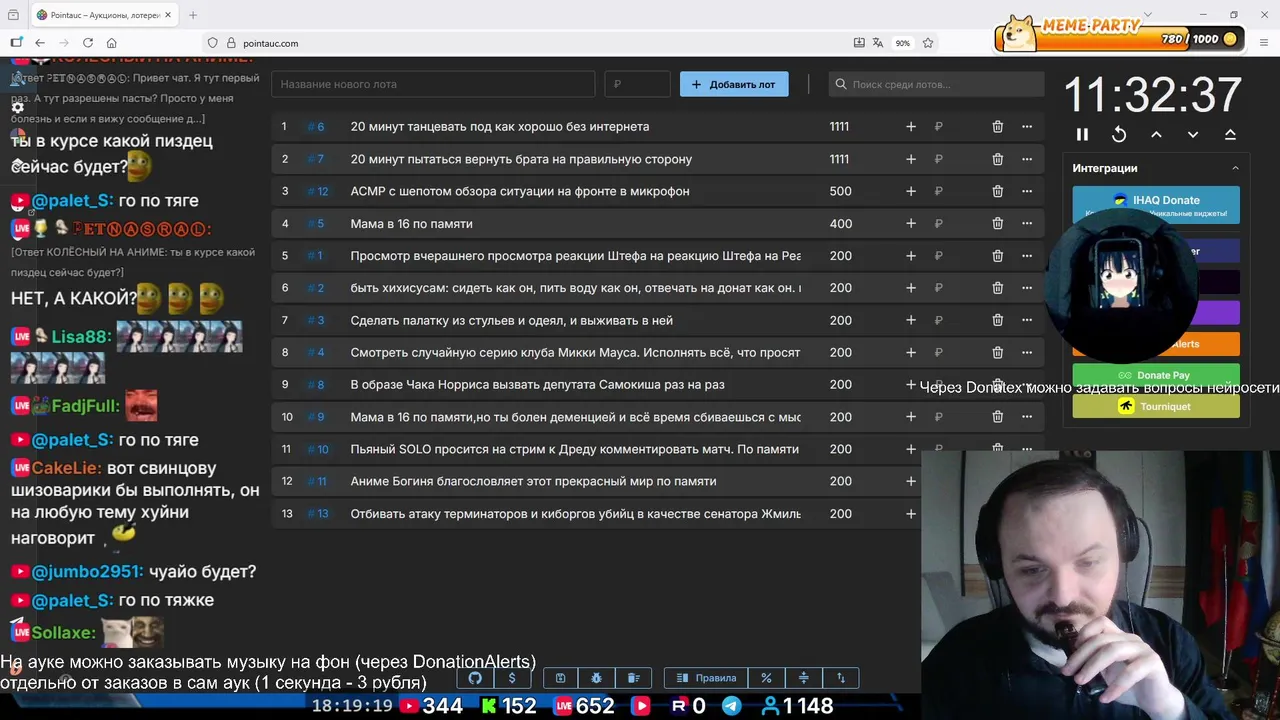This screenshot has height=720, width=1280.
Task: Add amount to lot 'Мама в 16 по памяти'
Action: point(910,224)
